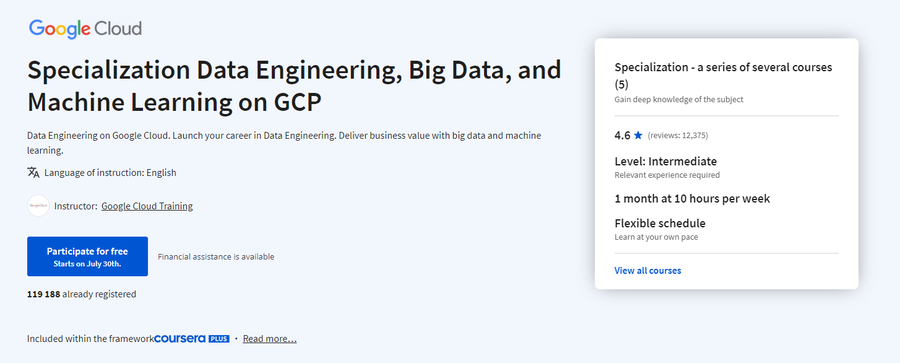
Task: Click the Financial assistance is available text
Action: click(x=216, y=257)
